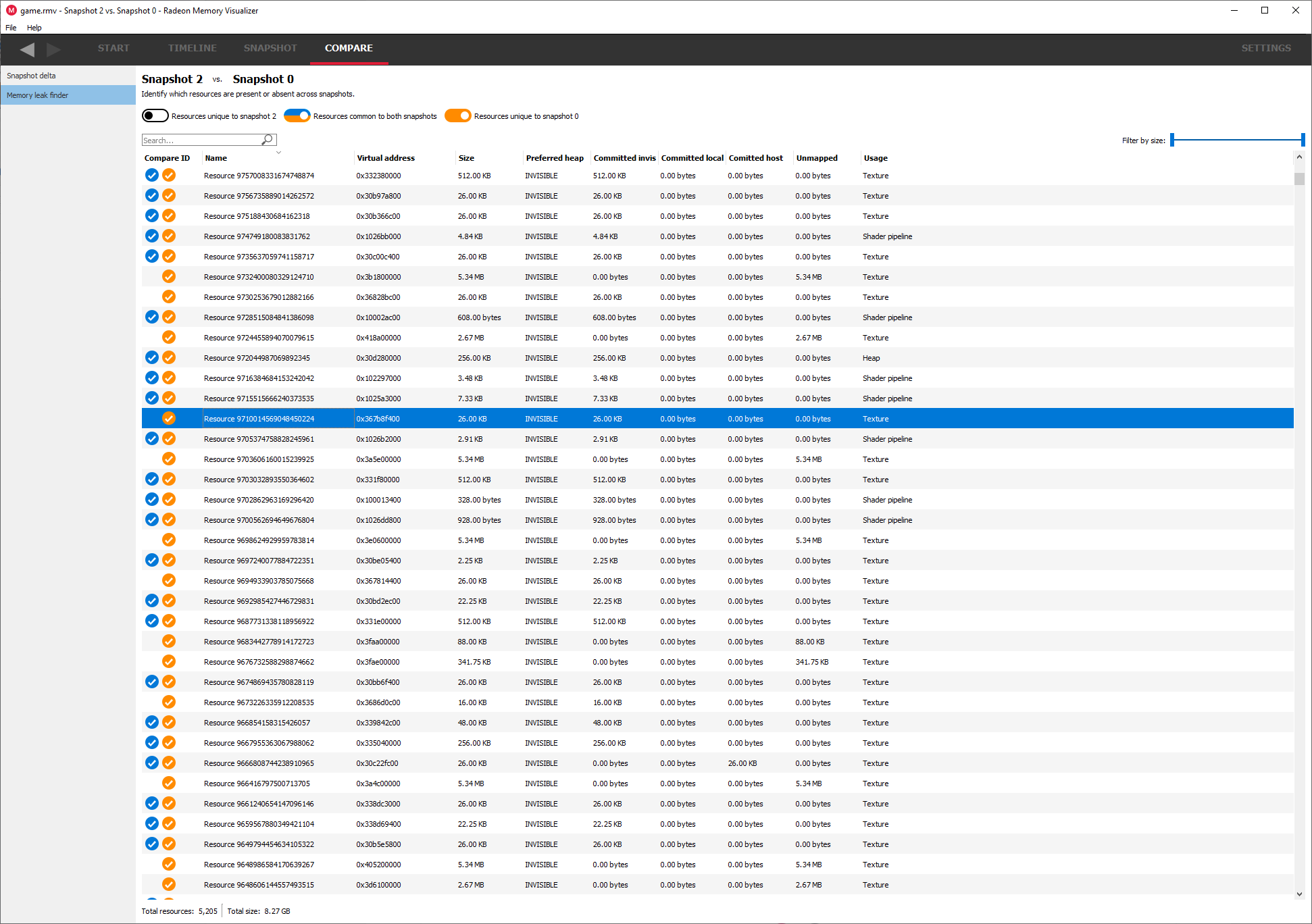Sort by the Name column header
The image size is (1312, 924).
coord(216,158)
